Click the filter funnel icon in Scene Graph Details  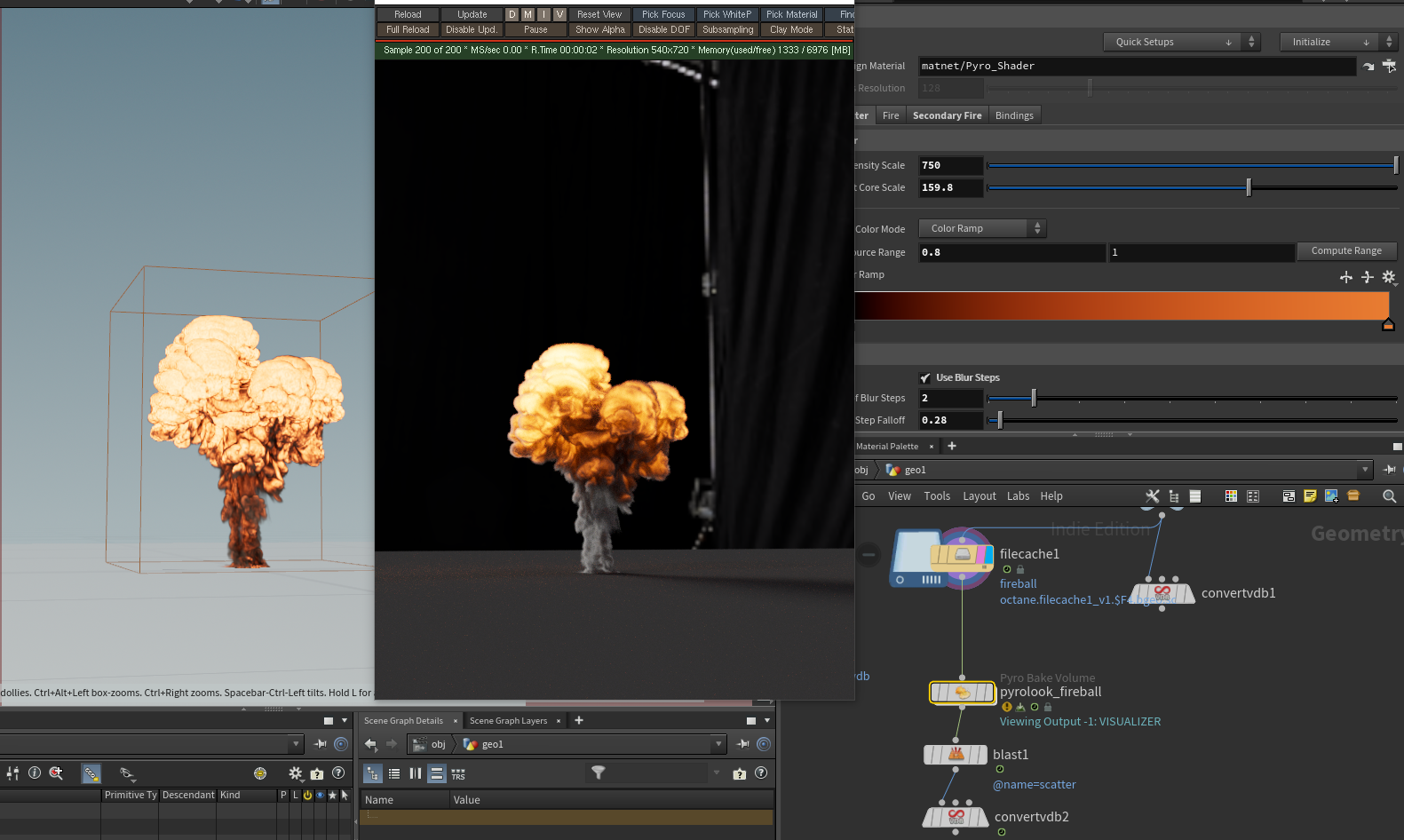pyautogui.click(x=599, y=773)
